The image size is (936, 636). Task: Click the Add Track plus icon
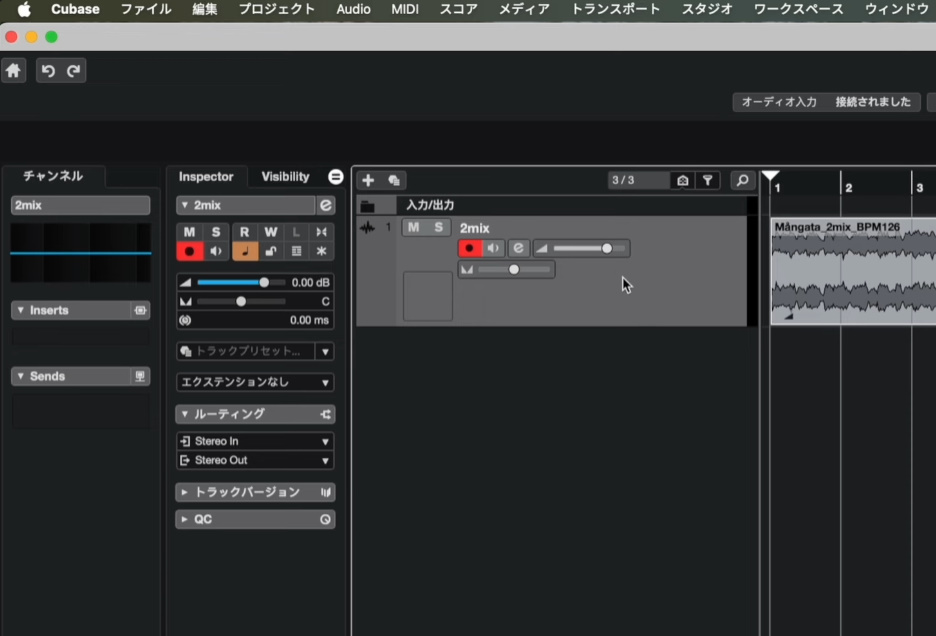368,180
